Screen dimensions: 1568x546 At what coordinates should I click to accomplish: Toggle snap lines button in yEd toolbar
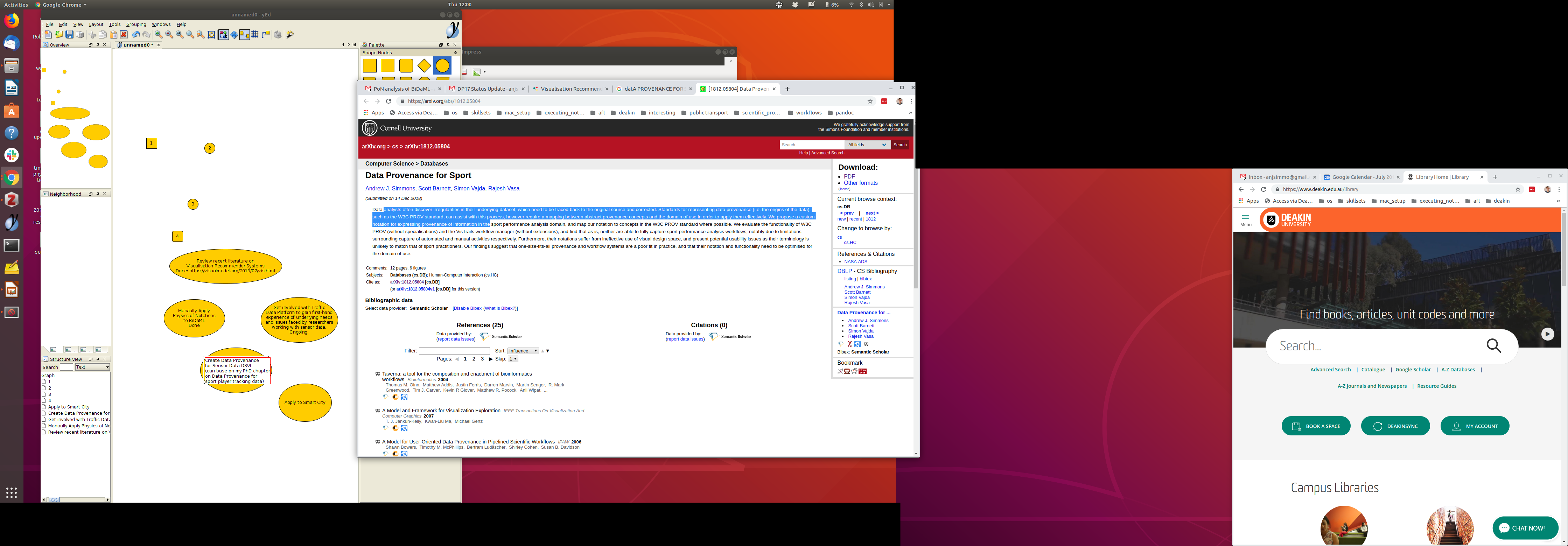tap(245, 35)
